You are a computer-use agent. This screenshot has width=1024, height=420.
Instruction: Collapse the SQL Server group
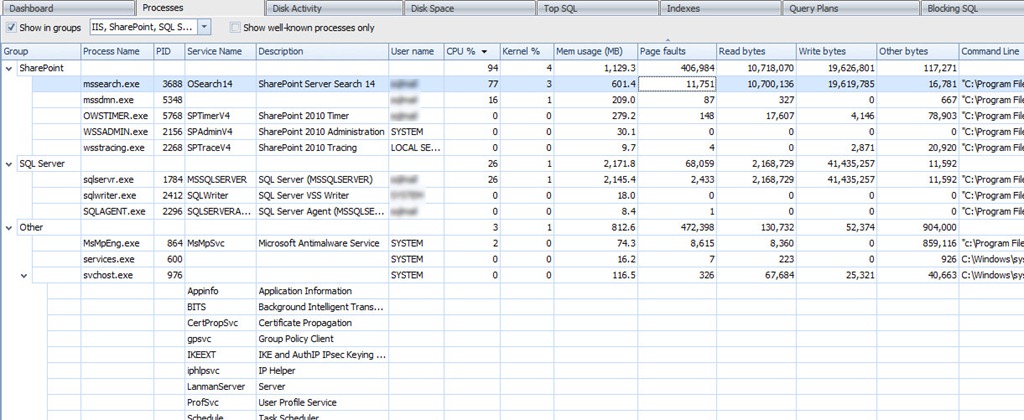click(x=8, y=164)
